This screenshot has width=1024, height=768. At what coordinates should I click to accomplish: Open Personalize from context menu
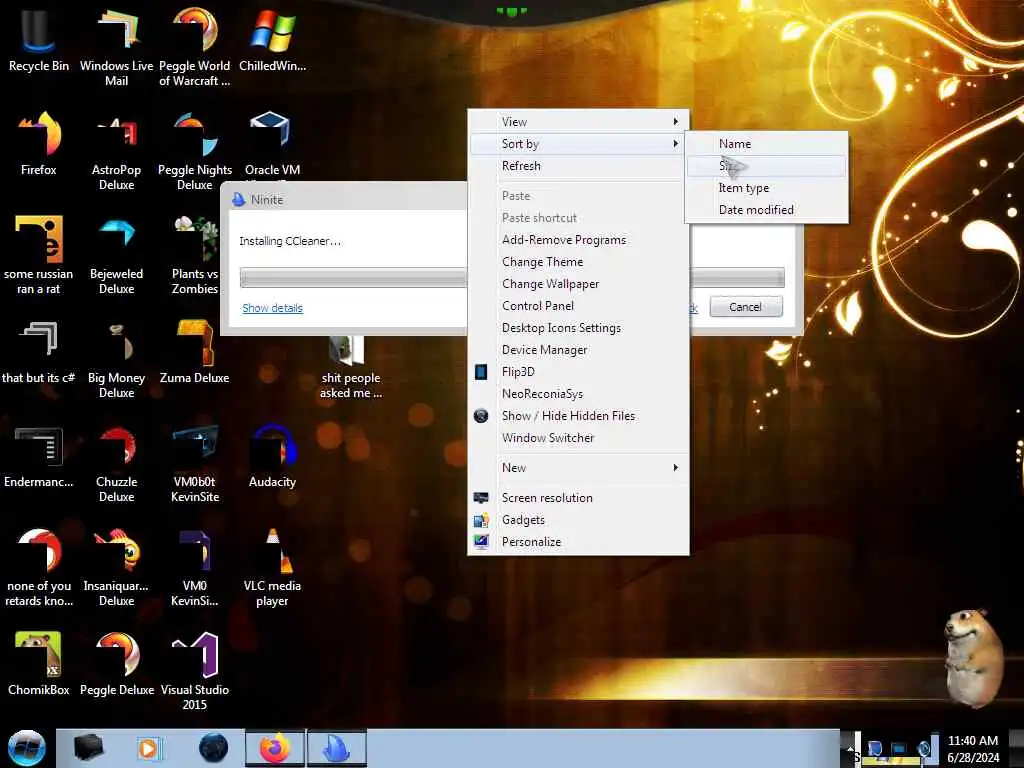[x=579, y=542]
